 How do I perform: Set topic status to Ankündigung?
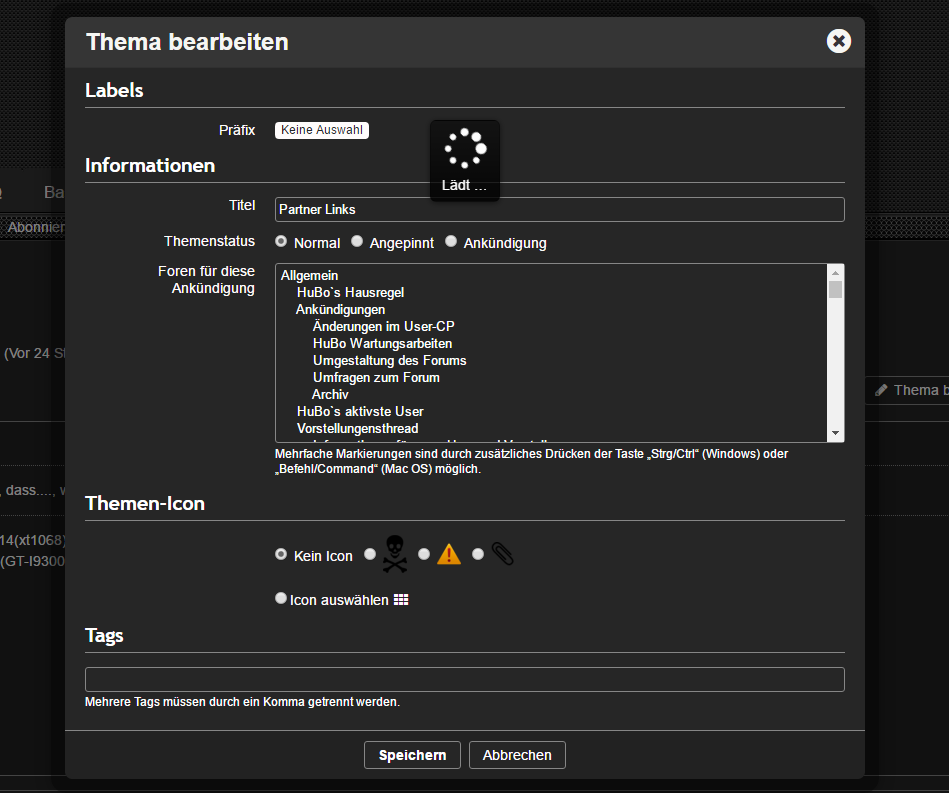tap(451, 242)
